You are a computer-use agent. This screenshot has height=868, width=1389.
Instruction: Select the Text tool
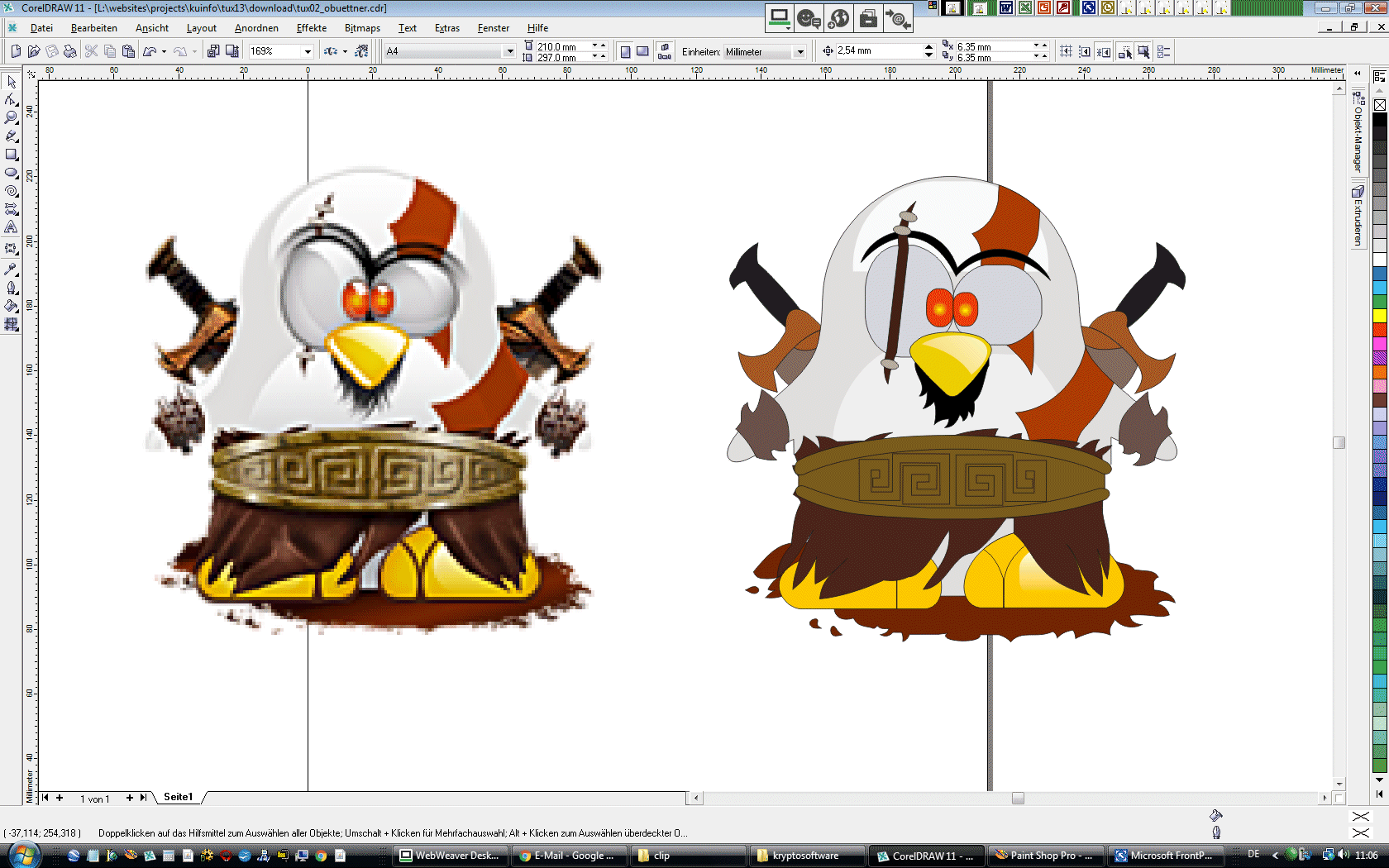click(12, 227)
